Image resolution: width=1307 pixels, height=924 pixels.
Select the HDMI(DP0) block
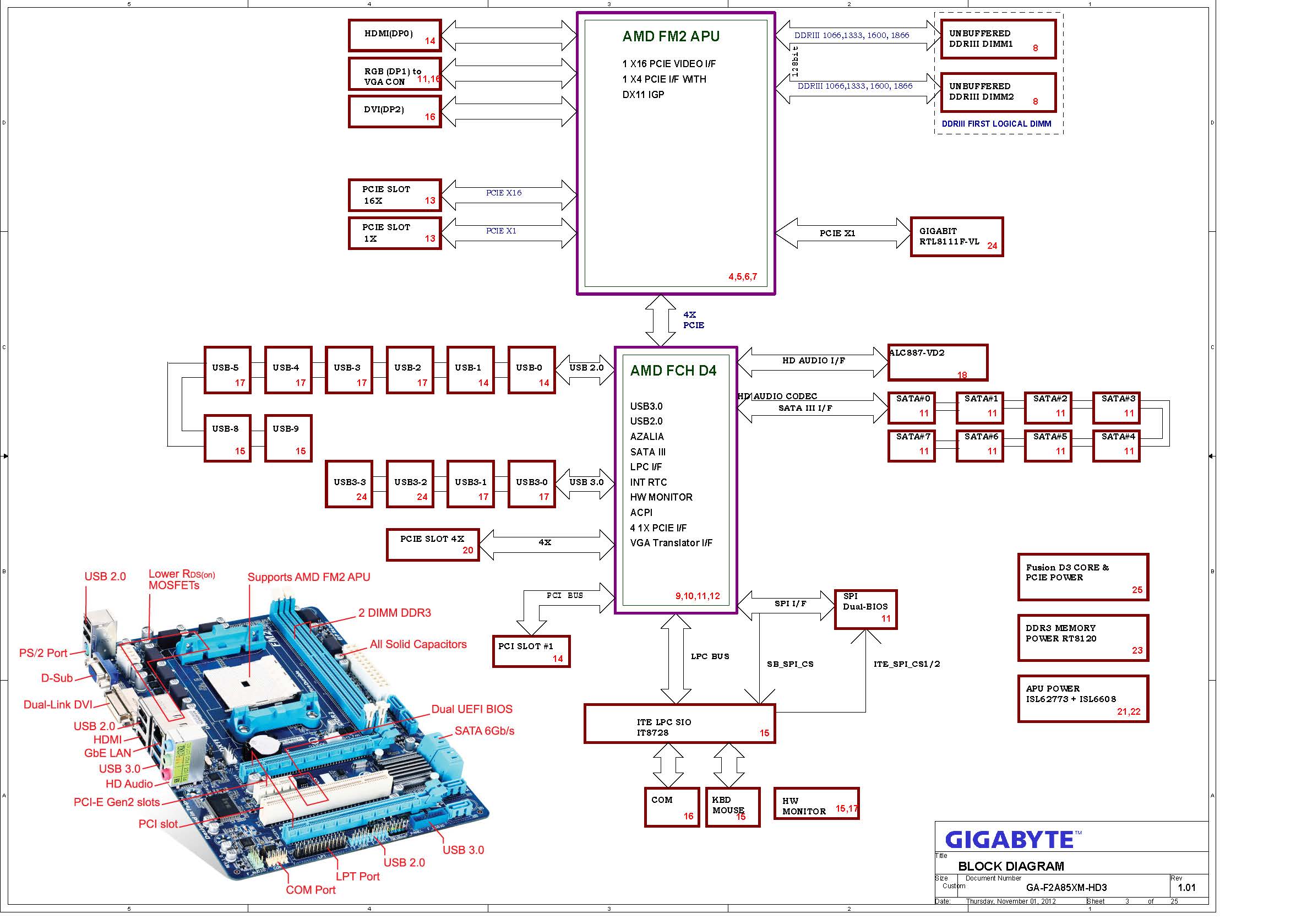click(x=395, y=36)
